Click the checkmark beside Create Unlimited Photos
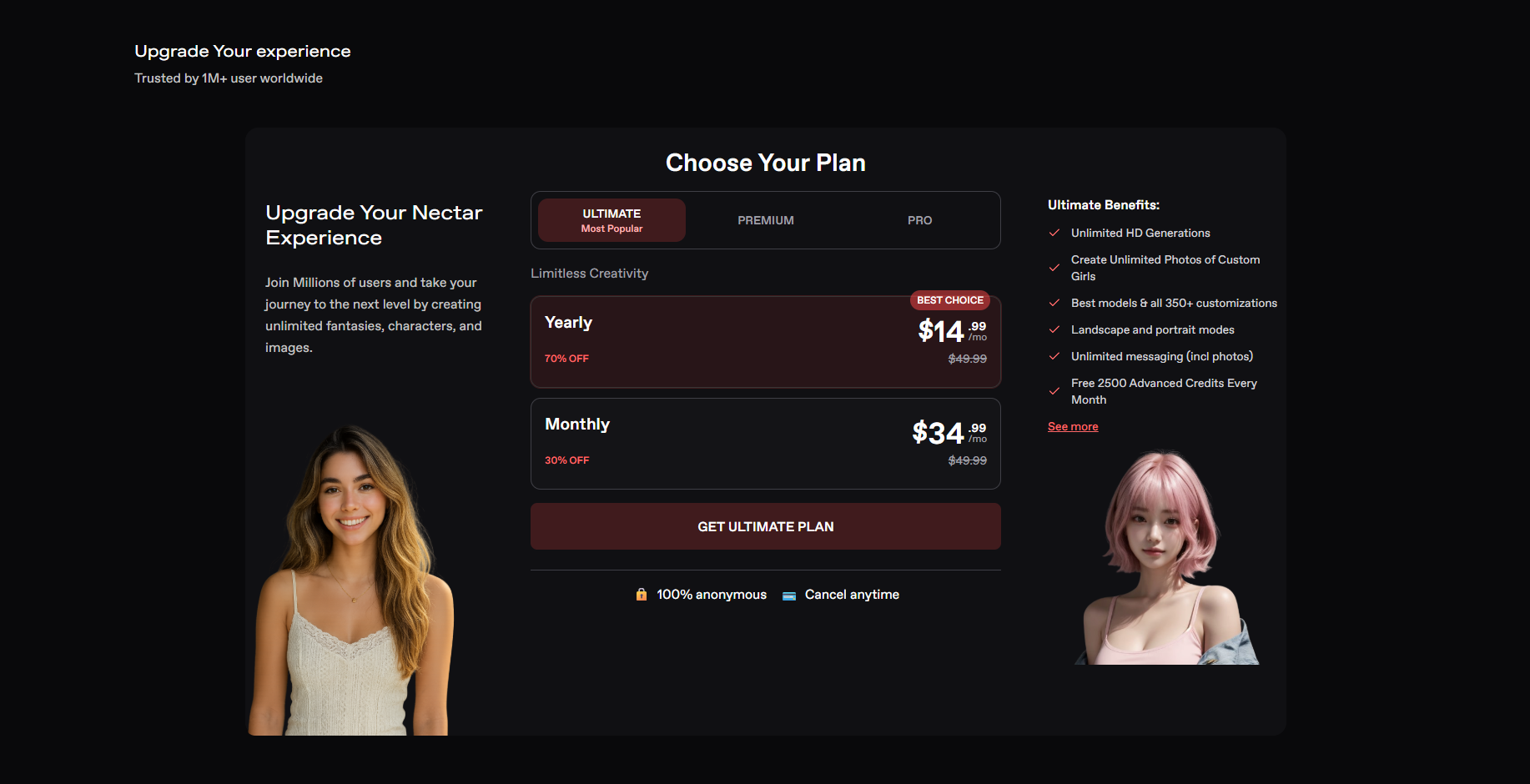 tap(1054, 268)
